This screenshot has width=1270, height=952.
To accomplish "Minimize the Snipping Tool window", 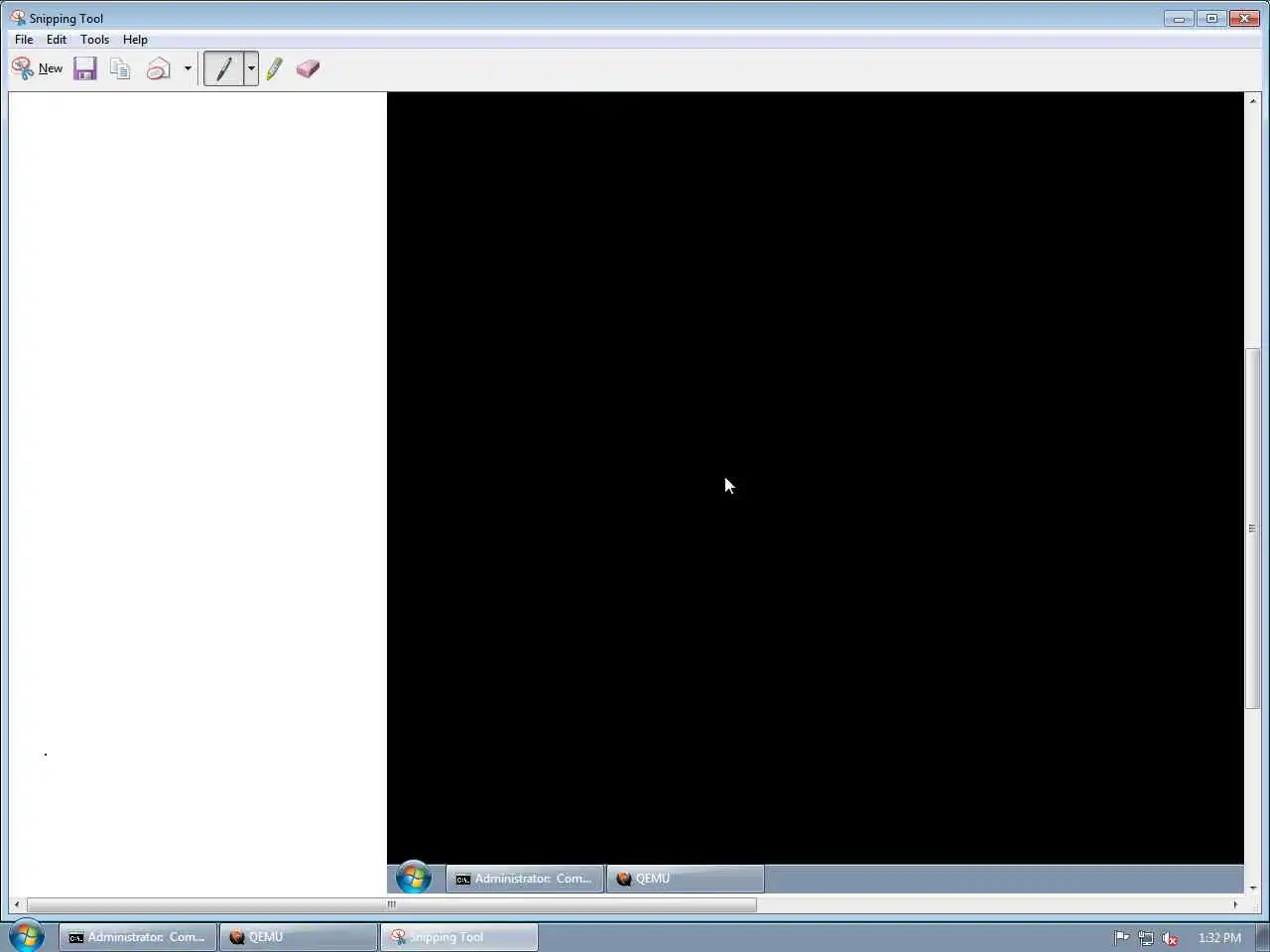I will tap(1179, 18).
